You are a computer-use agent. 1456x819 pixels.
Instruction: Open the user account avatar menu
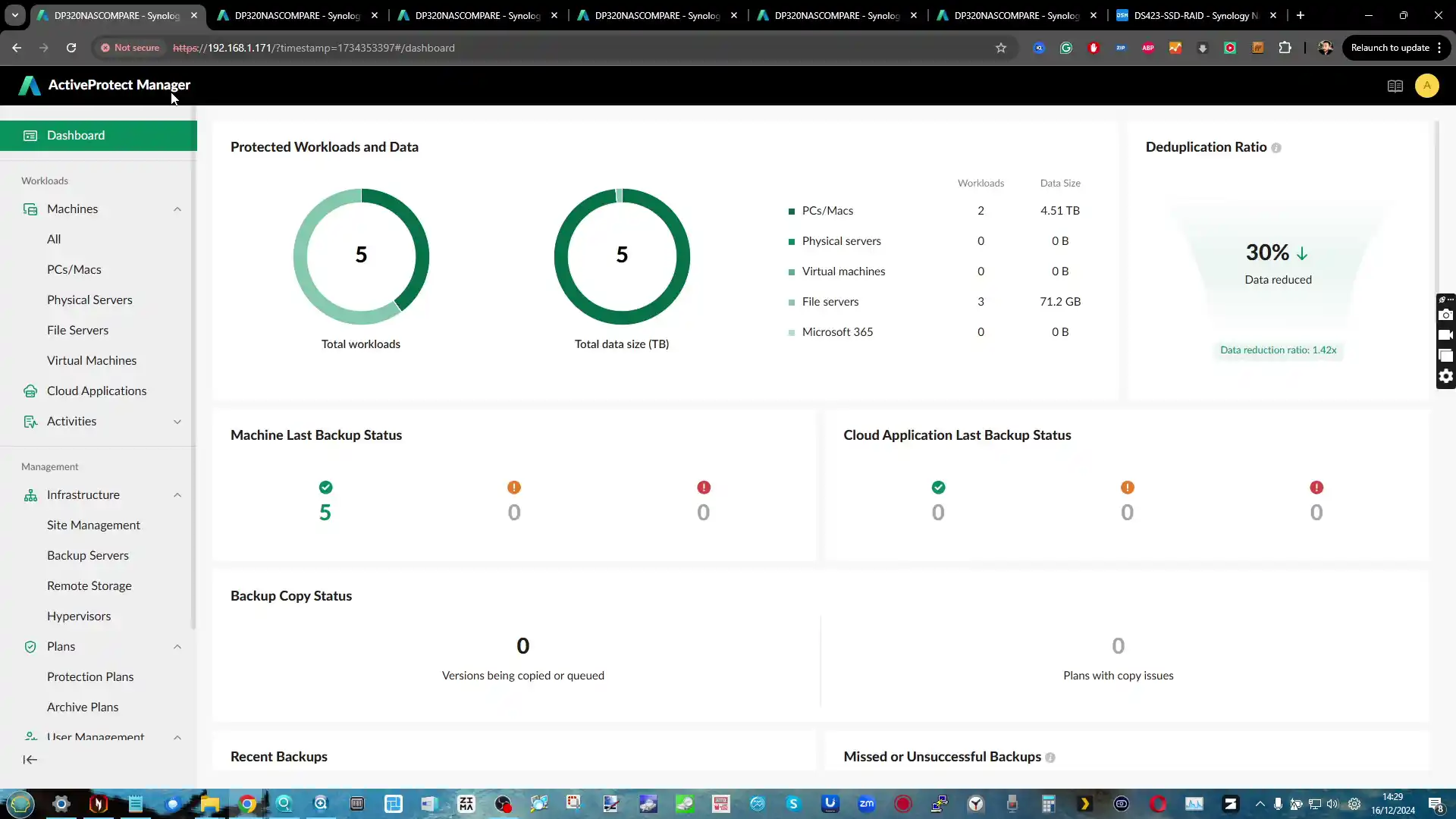click(x=1427, y=86)
